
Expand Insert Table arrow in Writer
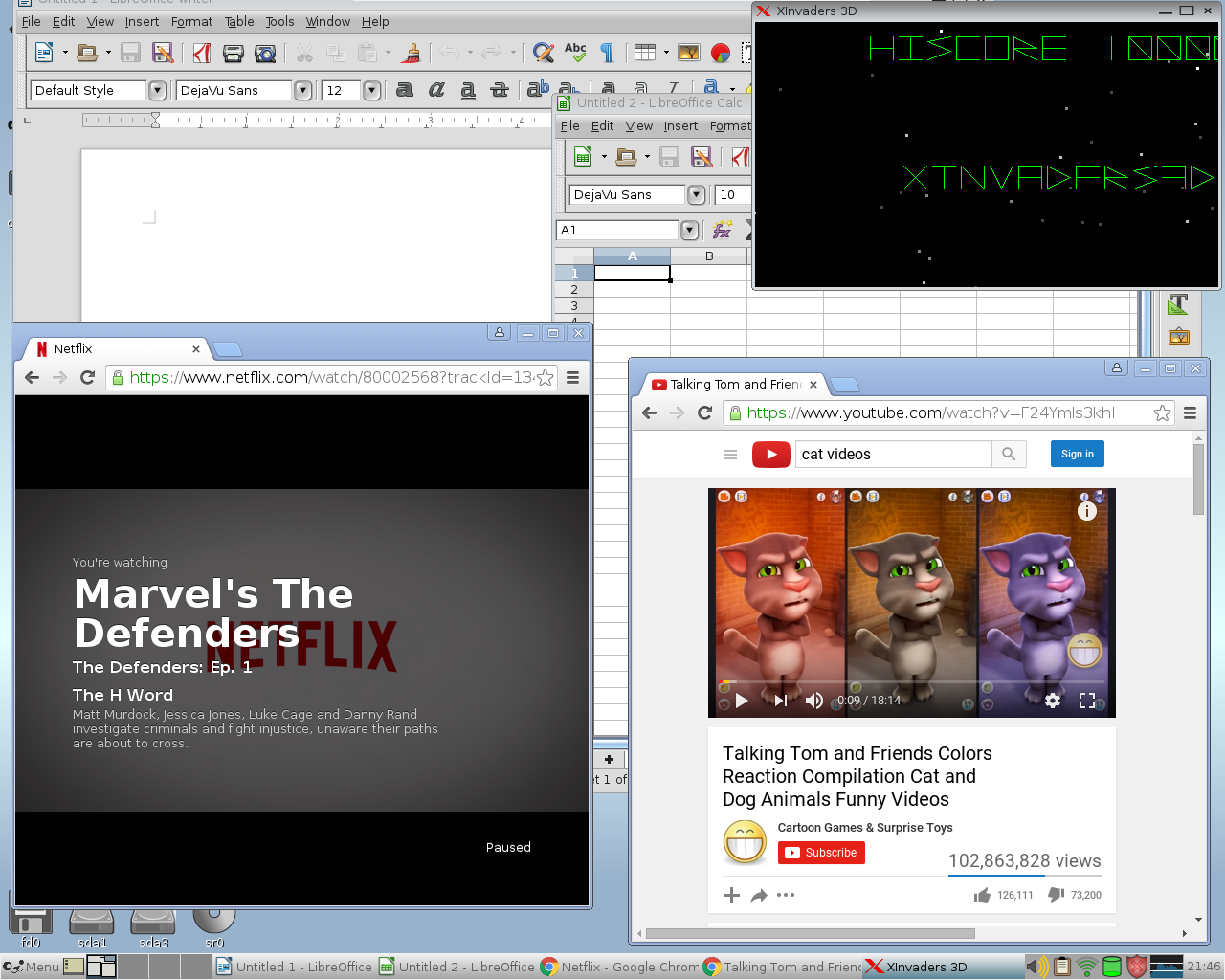(666, 53)
